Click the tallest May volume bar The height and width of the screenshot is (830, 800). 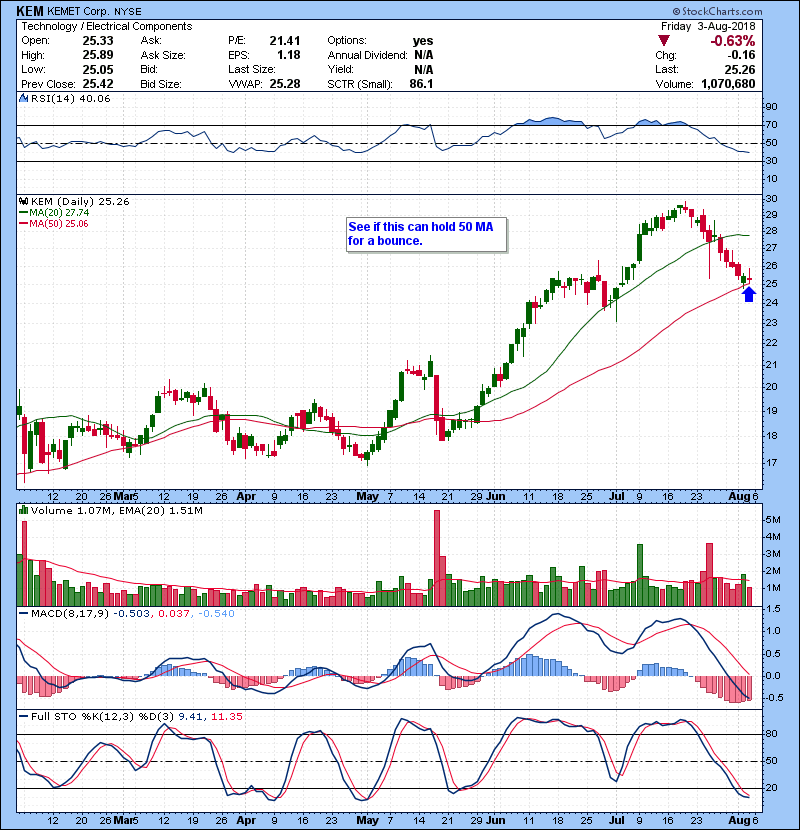click(x=437, y=558)
